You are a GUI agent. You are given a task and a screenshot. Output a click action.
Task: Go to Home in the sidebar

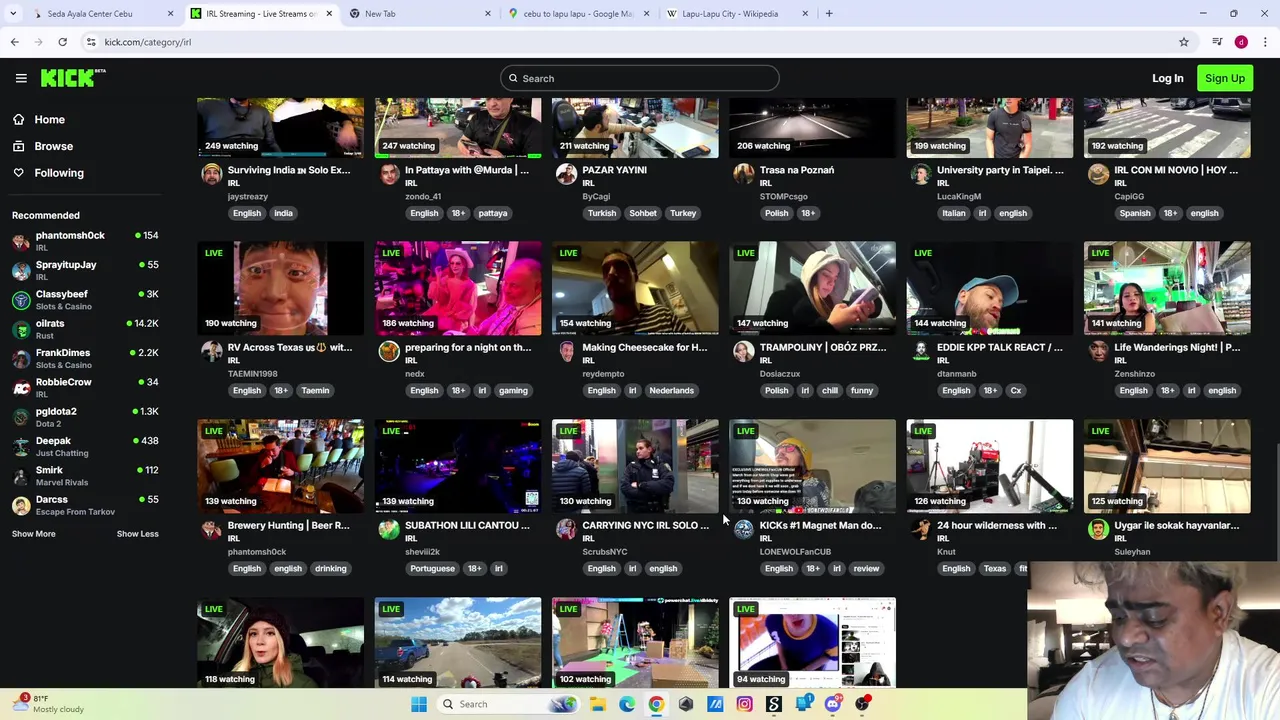pyautogui.click(x=49, y=119)
